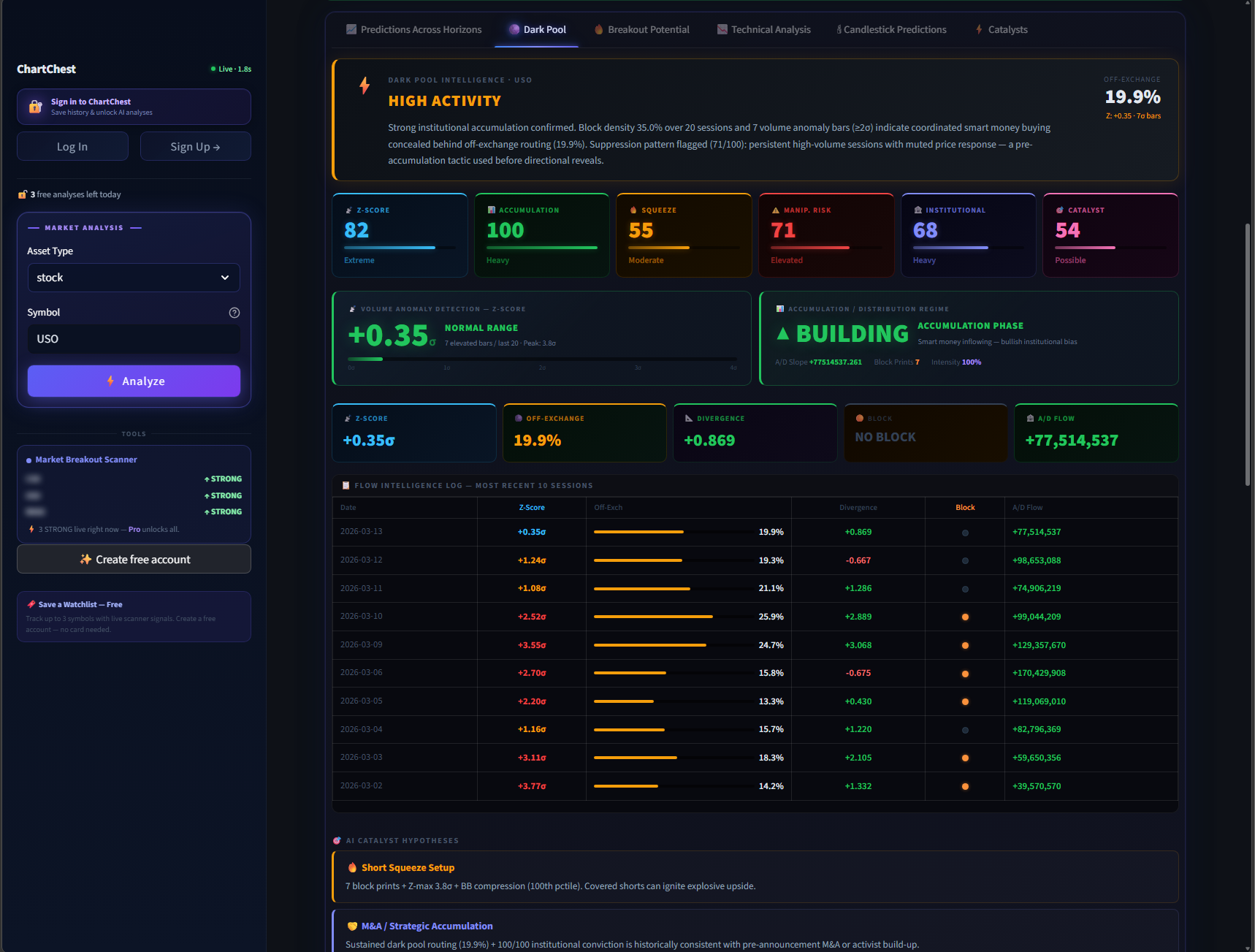The width and height of the screenshot is (1255, 952).
Task: Click the lightning bolt icon in Dark Pool Intelligence header
Action: [364, 85]
